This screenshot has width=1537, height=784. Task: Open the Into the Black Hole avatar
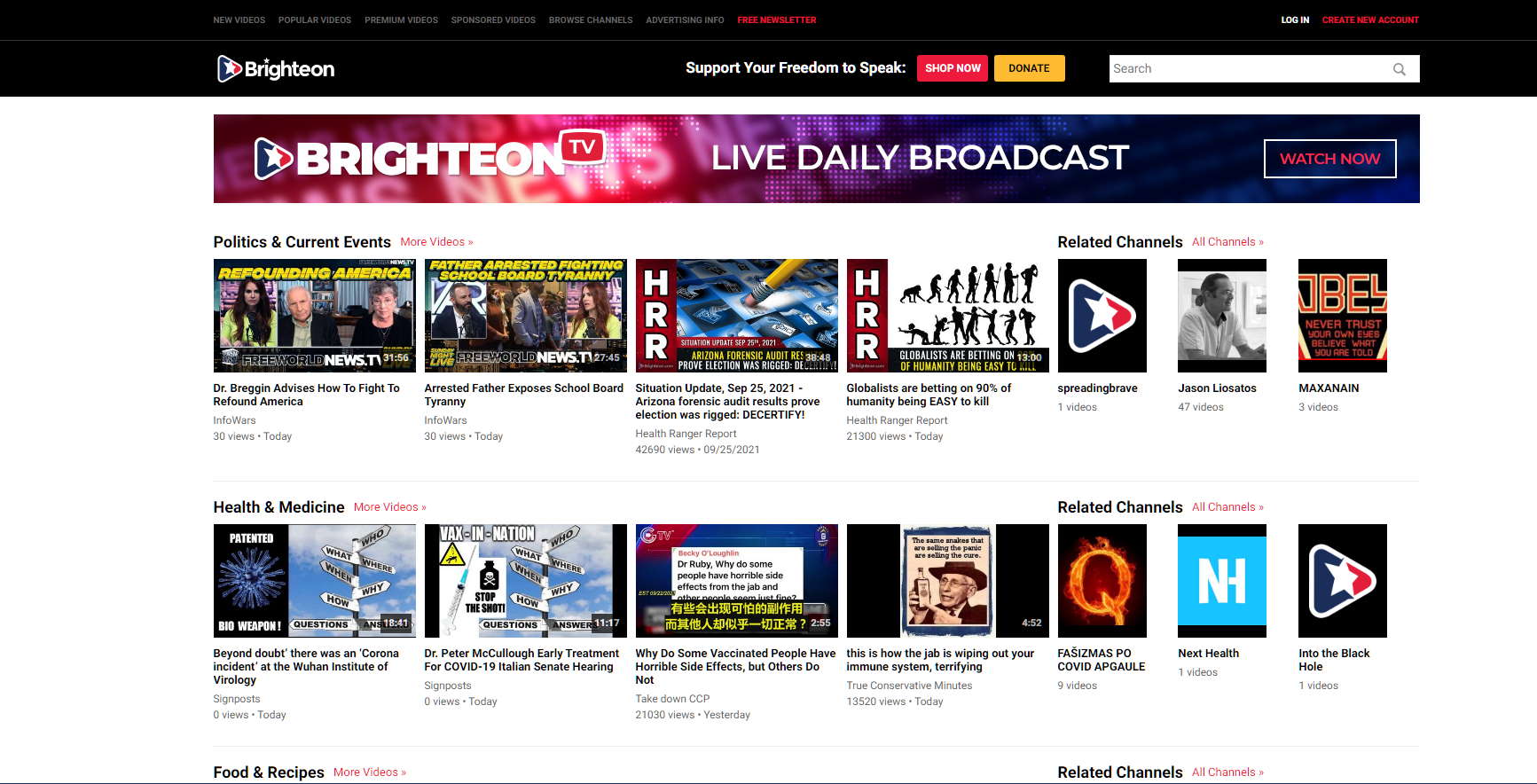click(x=1343, y=581)
